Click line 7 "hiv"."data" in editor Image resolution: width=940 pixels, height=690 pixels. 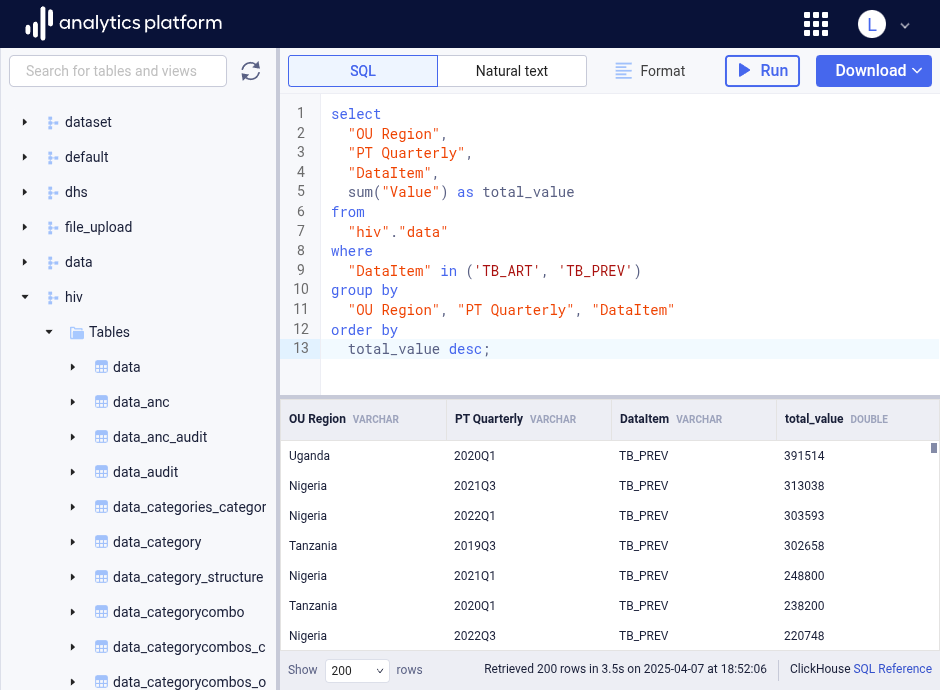[x=398, y=232]
